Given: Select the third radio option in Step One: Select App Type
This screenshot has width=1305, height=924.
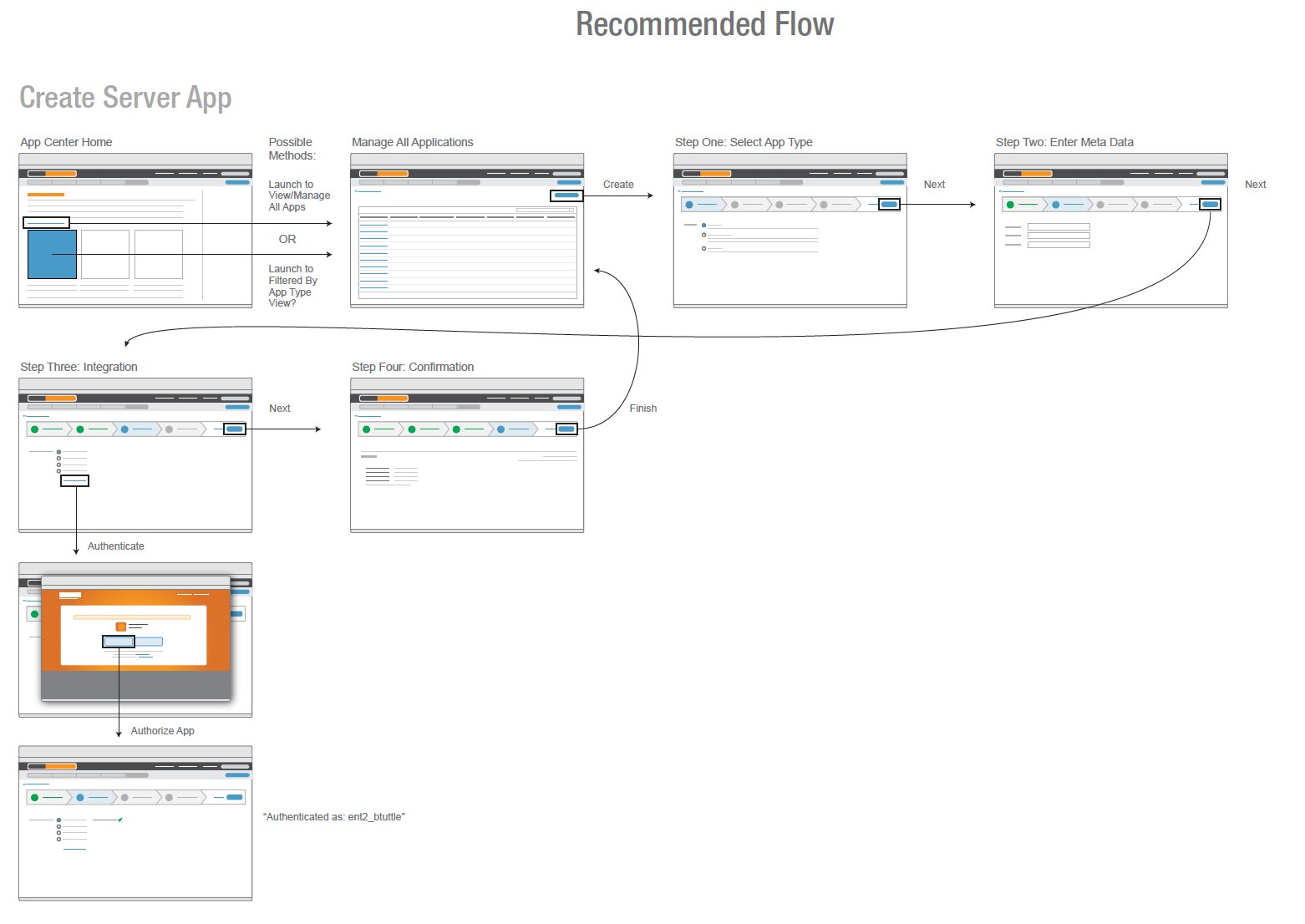Looking at the screenshot, I should point(703,248).
